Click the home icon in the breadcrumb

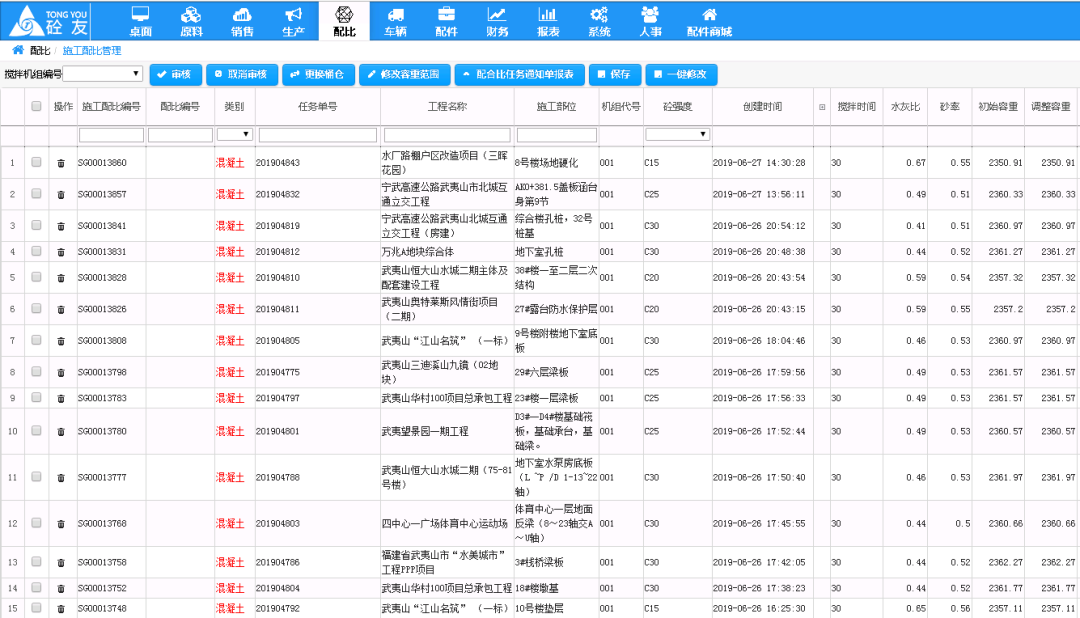click(x=18, y=50)
